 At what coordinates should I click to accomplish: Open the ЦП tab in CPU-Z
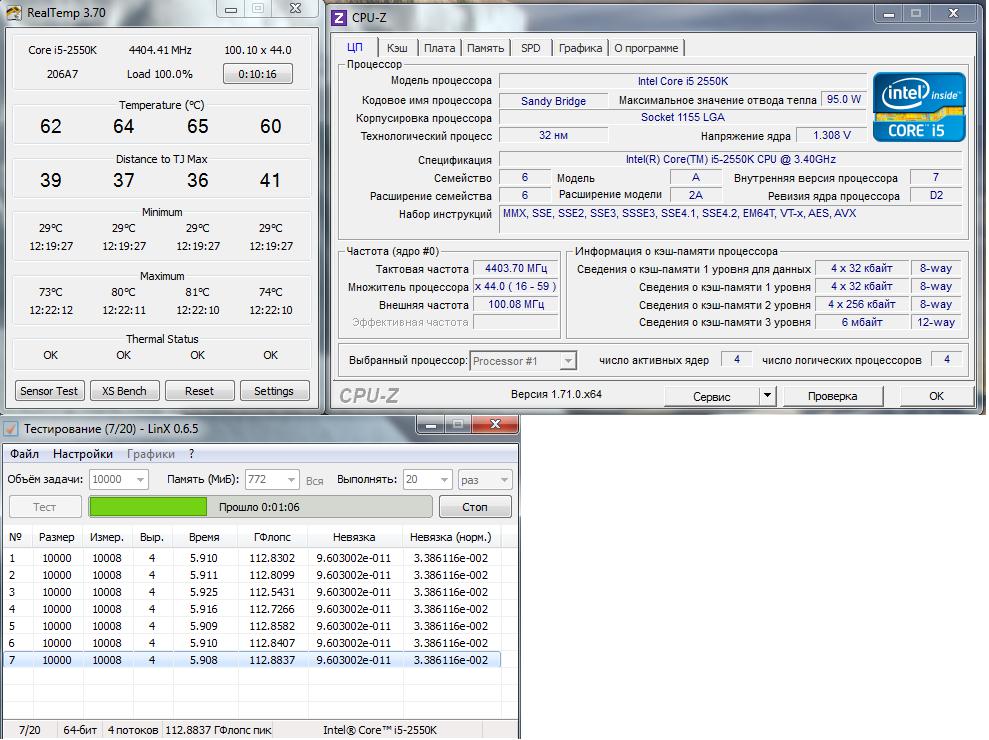(x=355, y=48)
